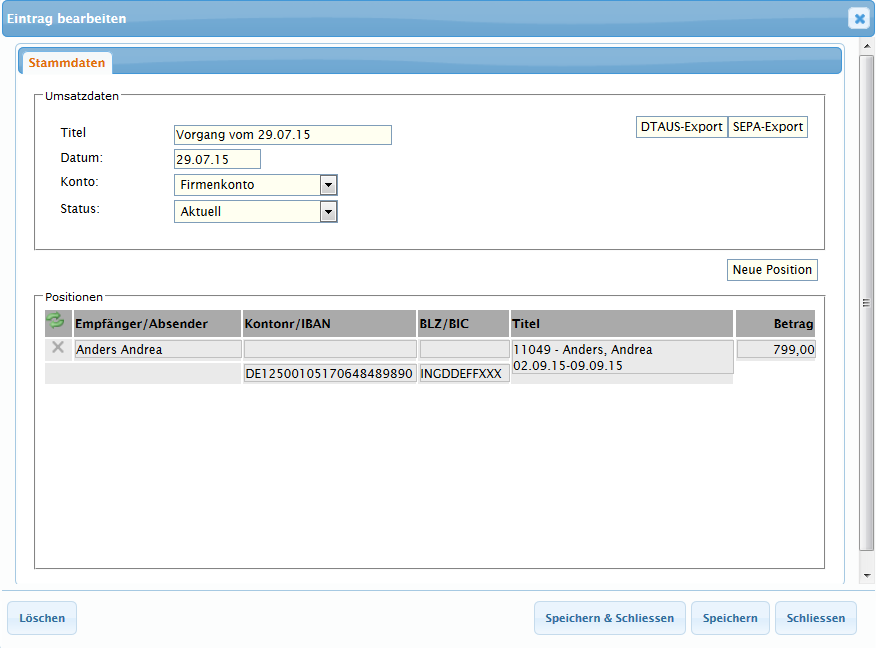
Task: Click the Schliessen button at the bottom
Action: (x=816, y=618)
